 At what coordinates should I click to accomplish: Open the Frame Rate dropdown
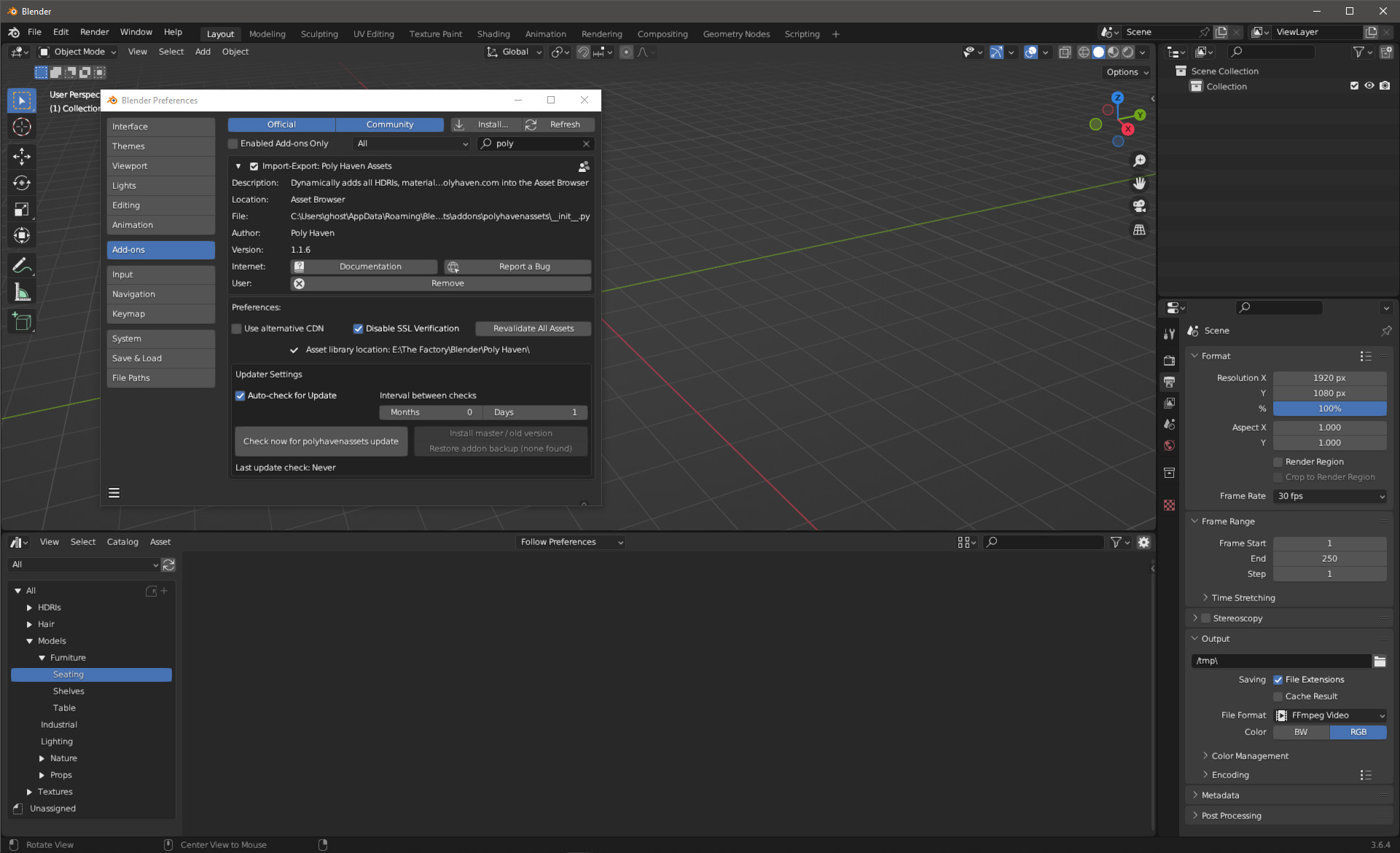(1329, 496)
